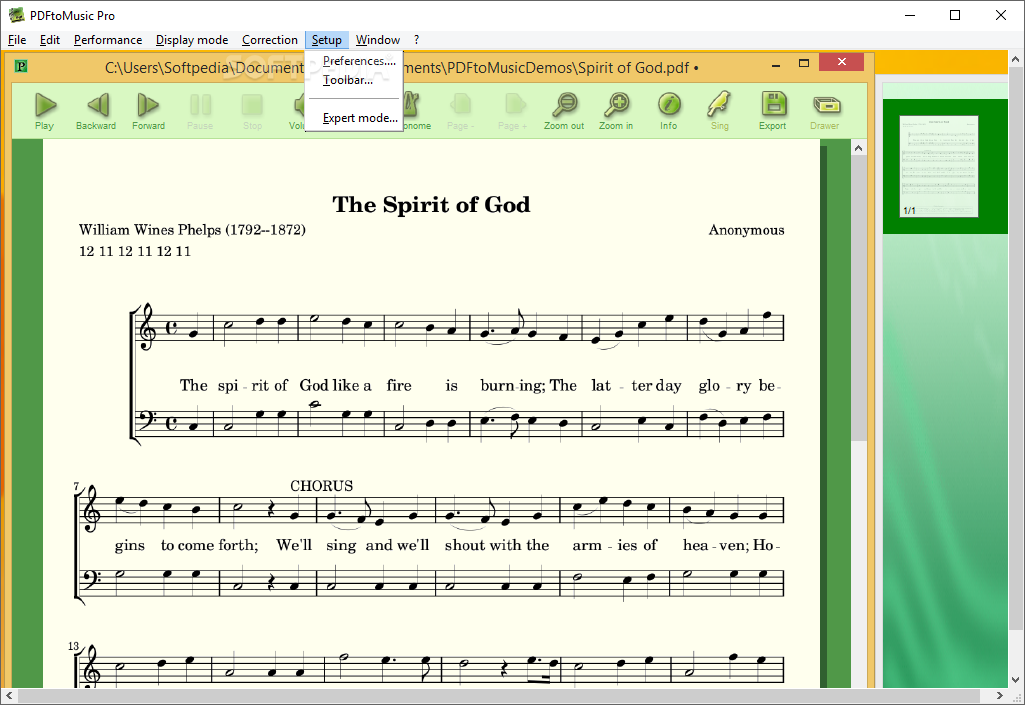Close the Spirit of God document window
Image resolution: width=1025 pixels, height=705 pixels.
[842, 62]
